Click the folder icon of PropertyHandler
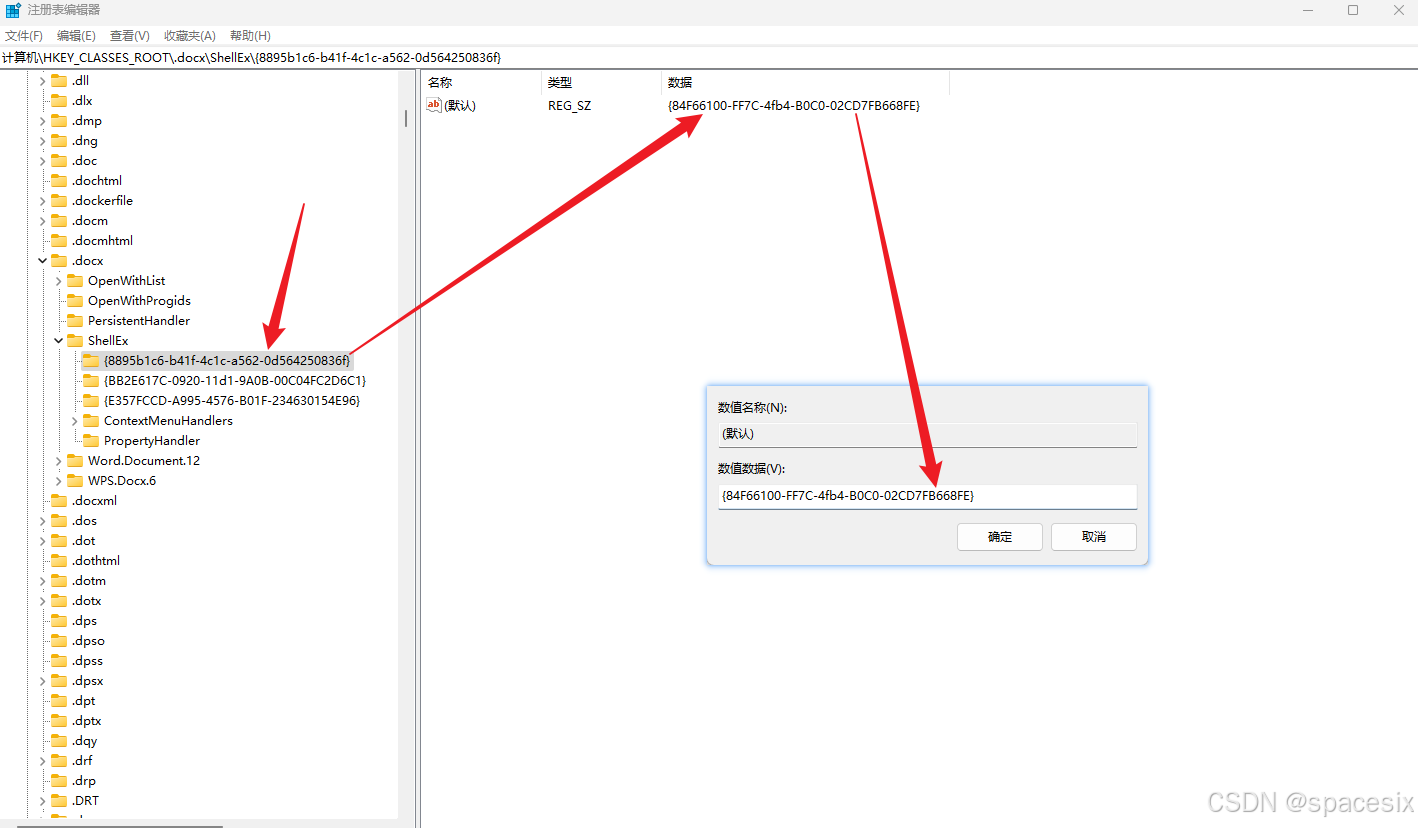 click(91, 441)
